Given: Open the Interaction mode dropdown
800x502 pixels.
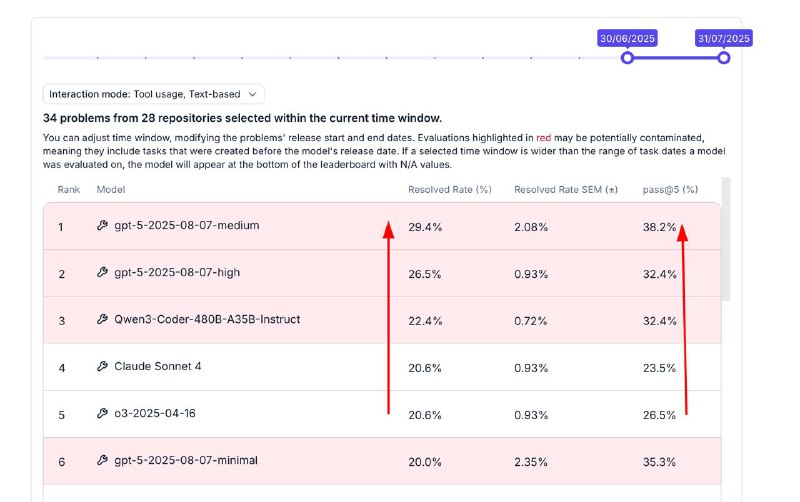Looking at the screenshot, I should [x=153, y=94].
